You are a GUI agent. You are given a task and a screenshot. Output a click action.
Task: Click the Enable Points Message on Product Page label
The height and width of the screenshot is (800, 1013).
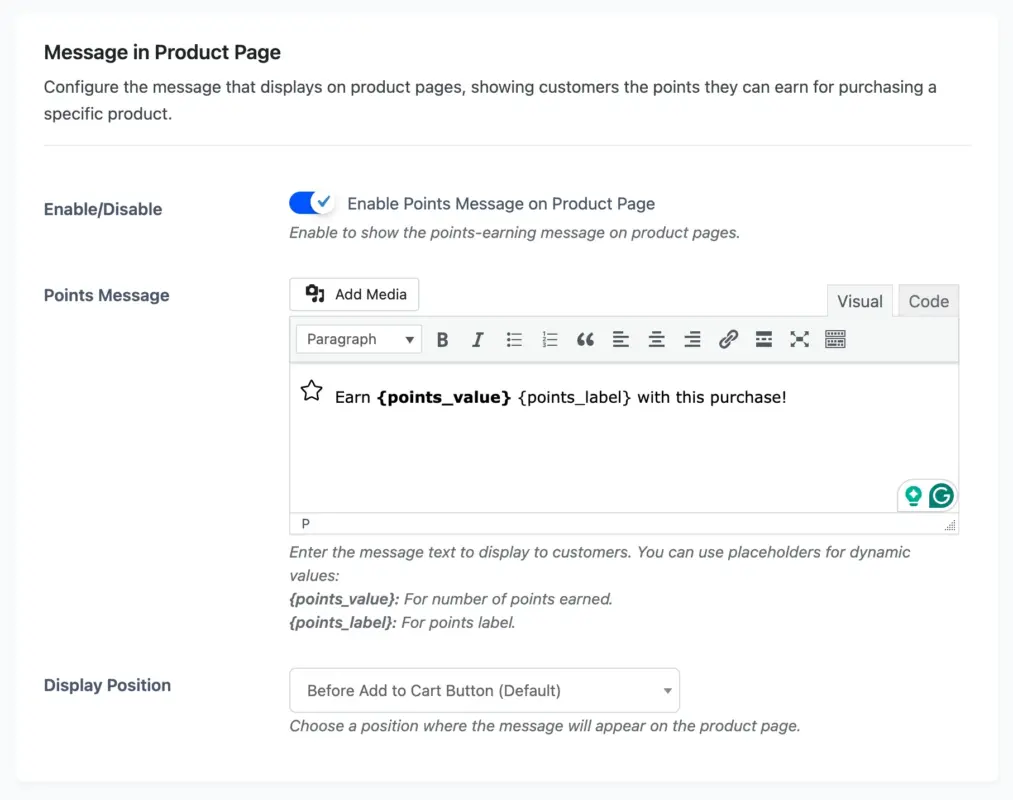click(501, 204)
